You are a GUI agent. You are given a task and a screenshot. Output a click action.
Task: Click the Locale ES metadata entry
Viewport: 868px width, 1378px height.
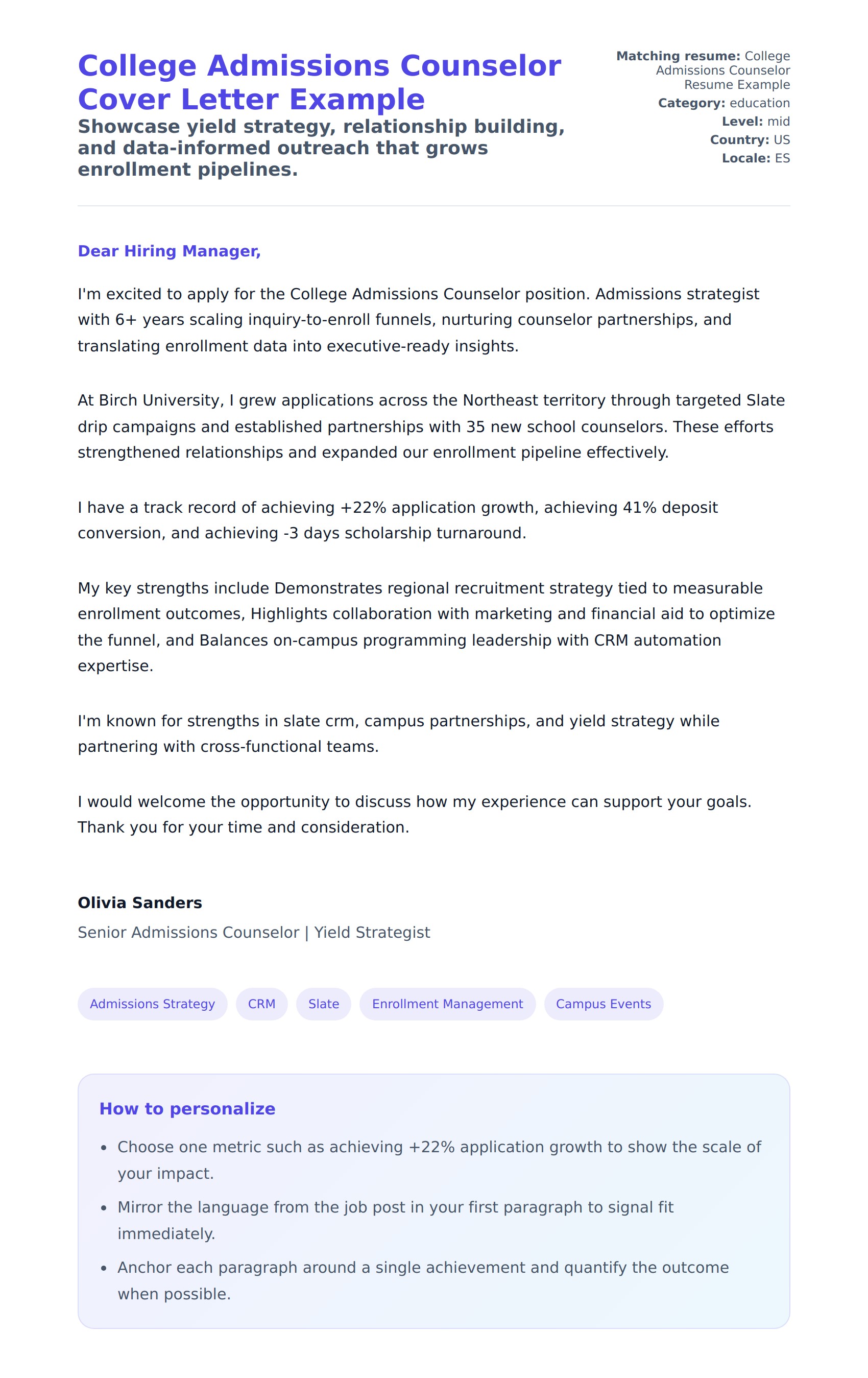pyautogui.click(x=755, y=158)
